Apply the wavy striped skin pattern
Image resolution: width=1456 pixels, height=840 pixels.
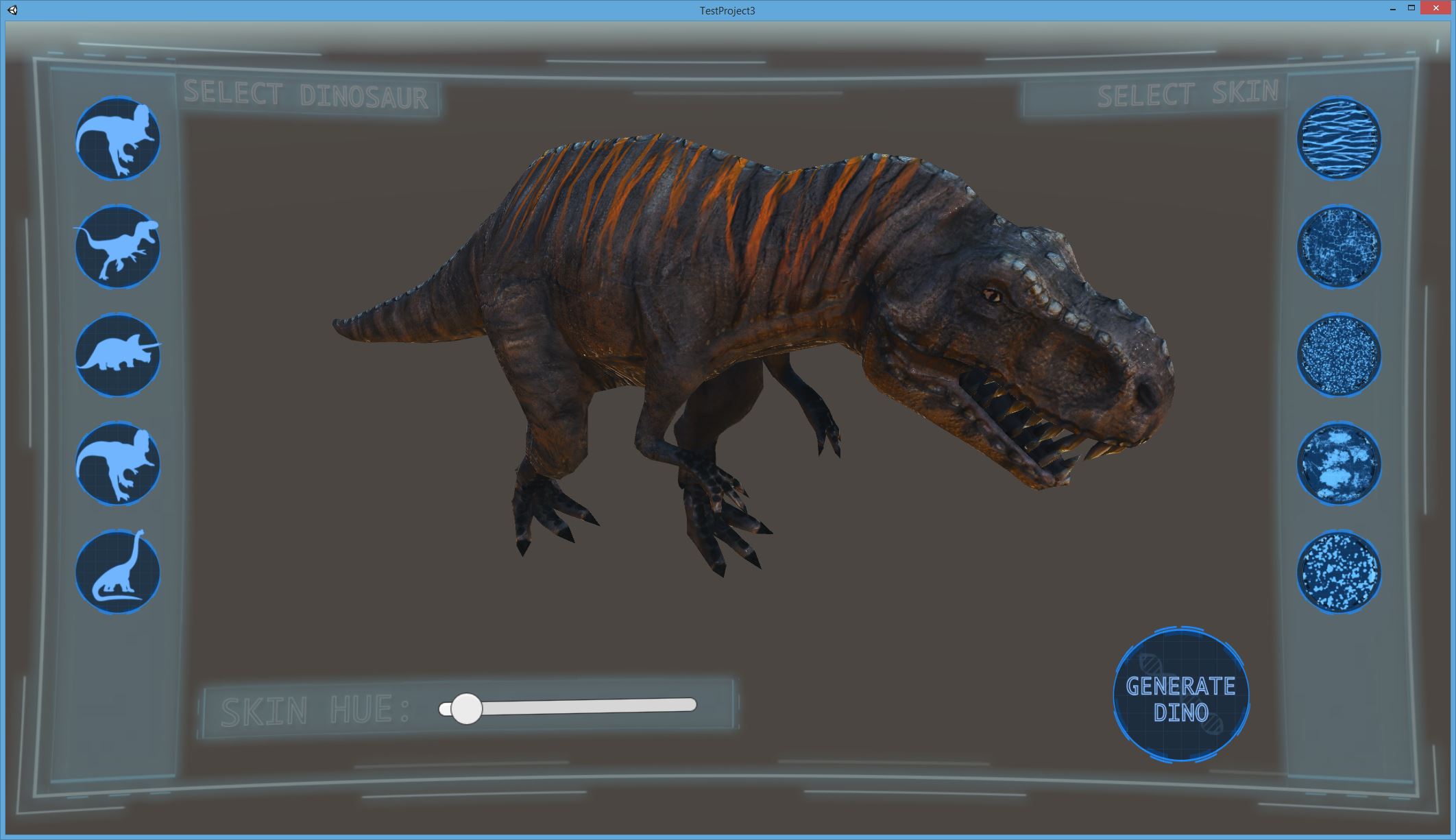(1338, 139)
